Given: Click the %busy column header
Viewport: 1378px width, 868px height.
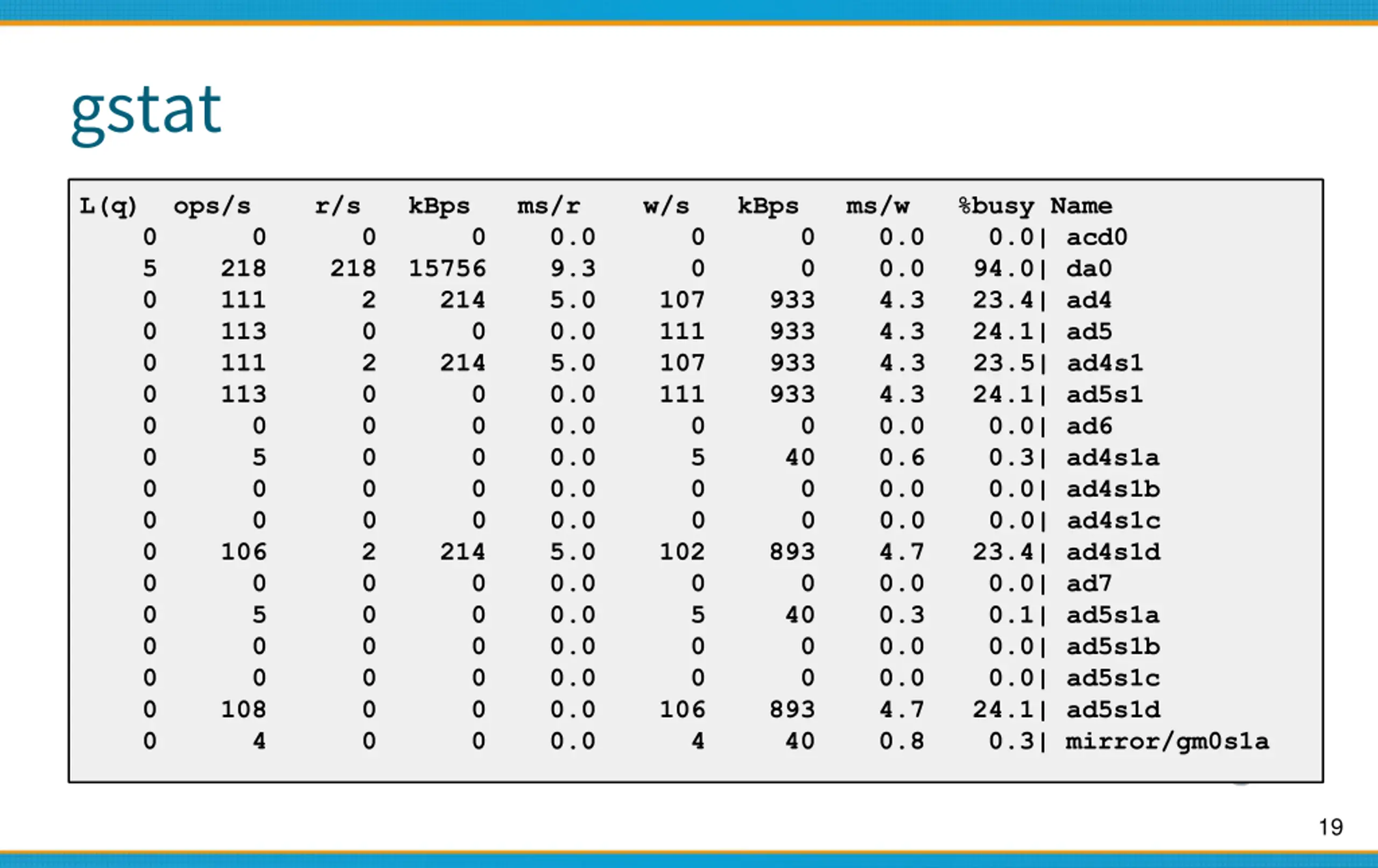Looking at the screenshot, I should pos(996,207).
